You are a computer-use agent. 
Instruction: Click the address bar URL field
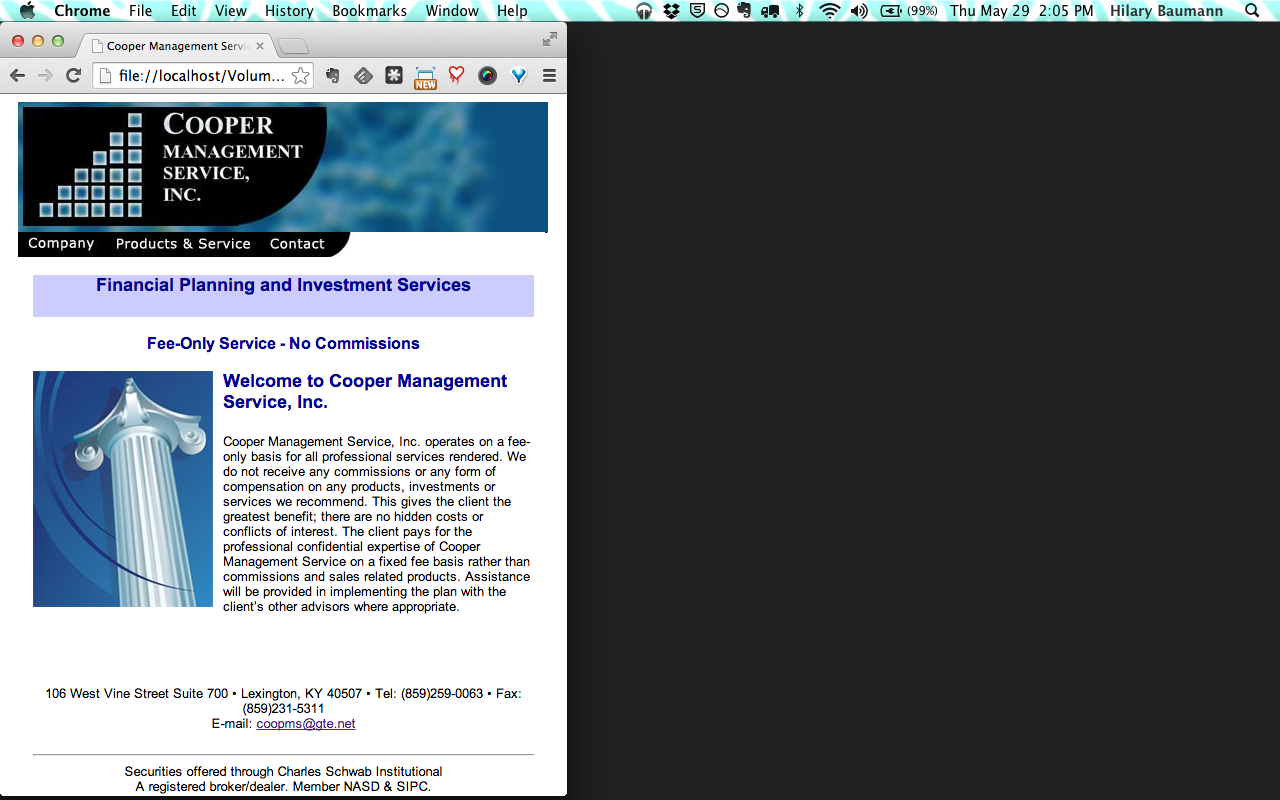200,76
